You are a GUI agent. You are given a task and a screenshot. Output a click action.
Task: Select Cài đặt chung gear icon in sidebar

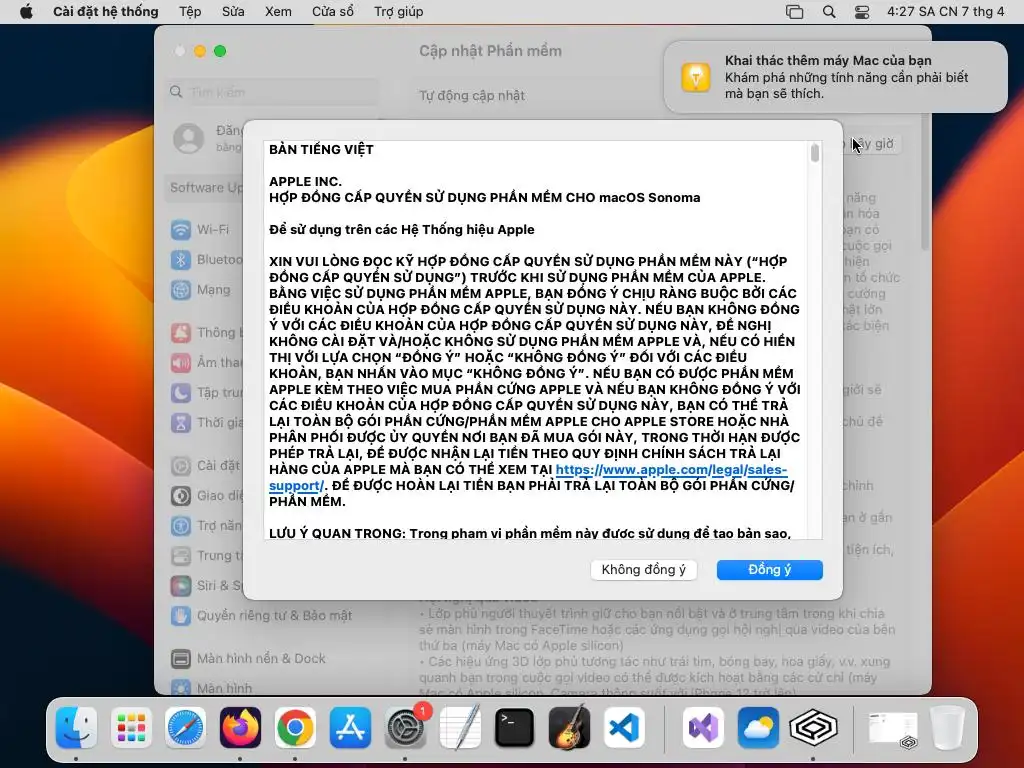(181, 466)
